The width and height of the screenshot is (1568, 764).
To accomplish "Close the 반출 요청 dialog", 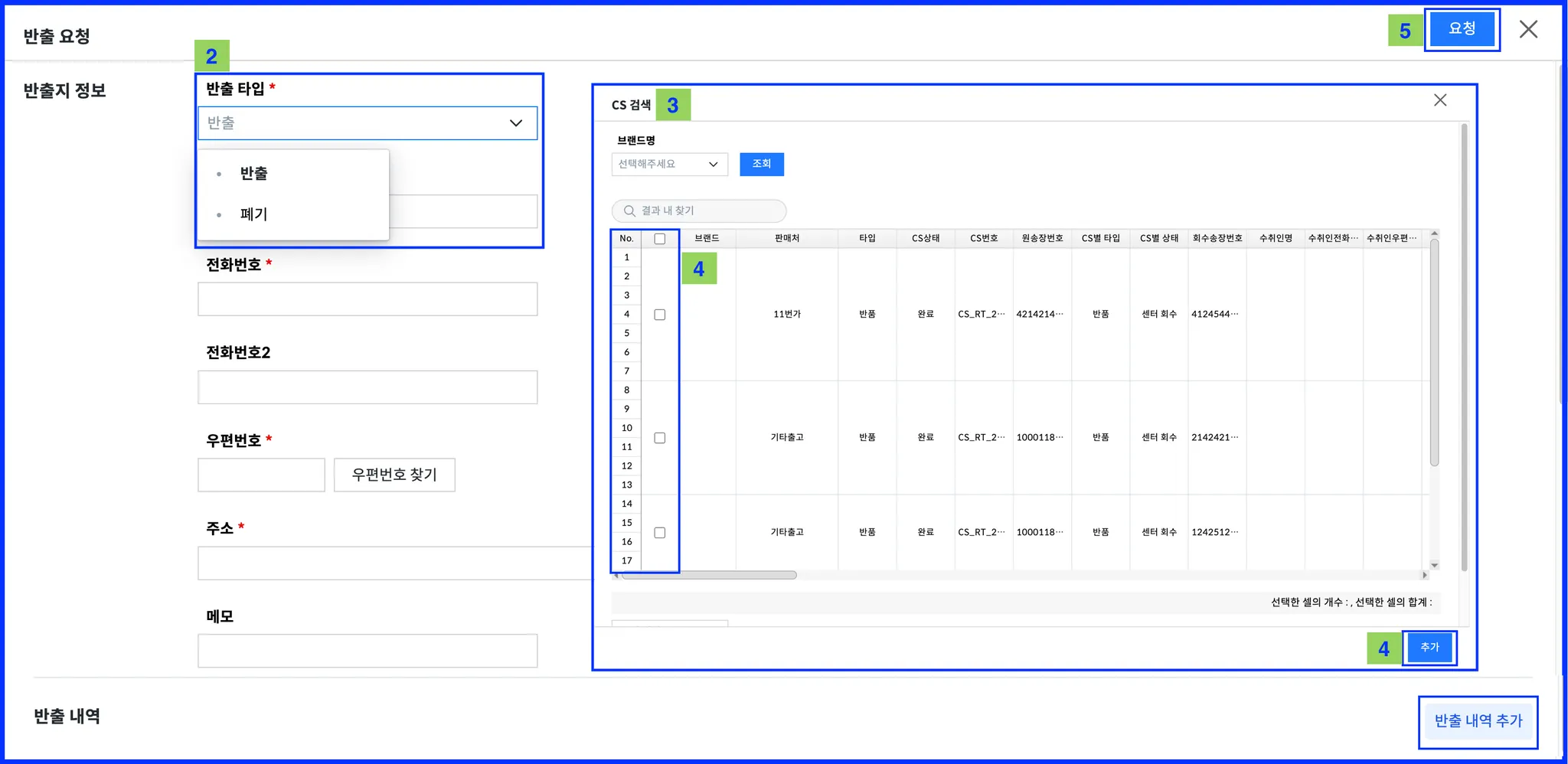I will click(x=1528, y=29).
